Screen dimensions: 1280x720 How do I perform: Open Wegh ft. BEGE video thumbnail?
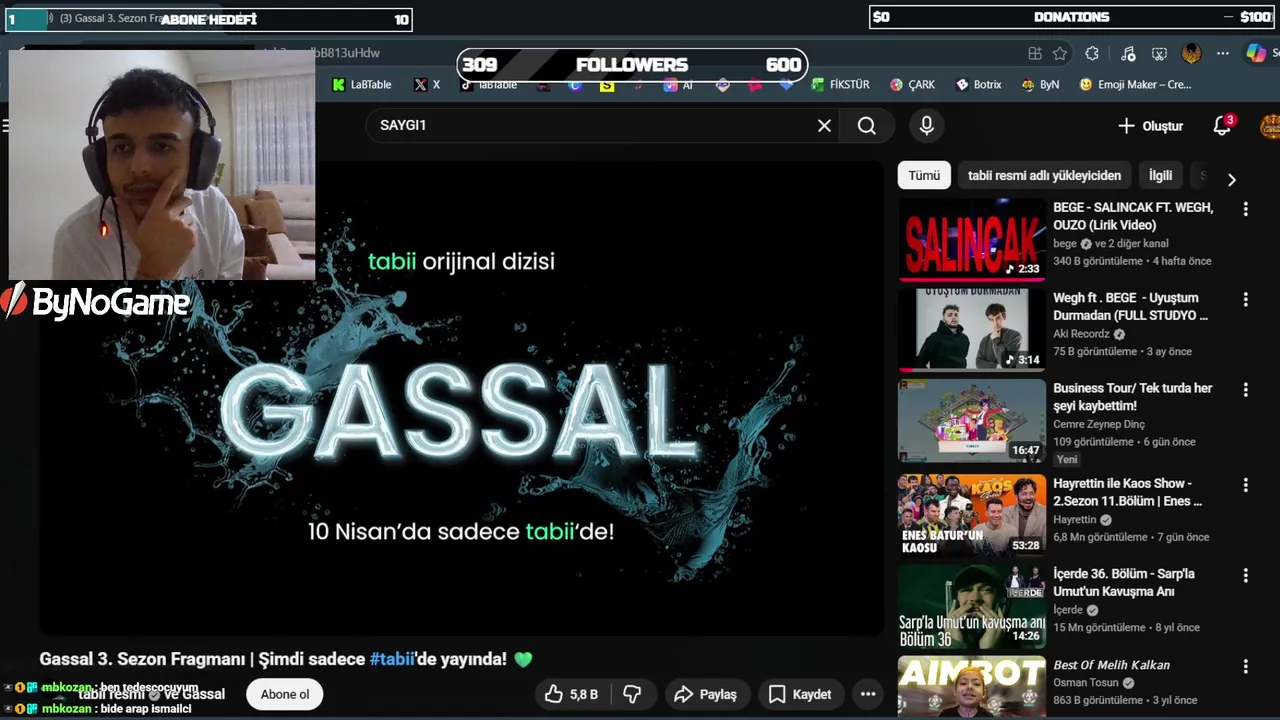(971, 329)
